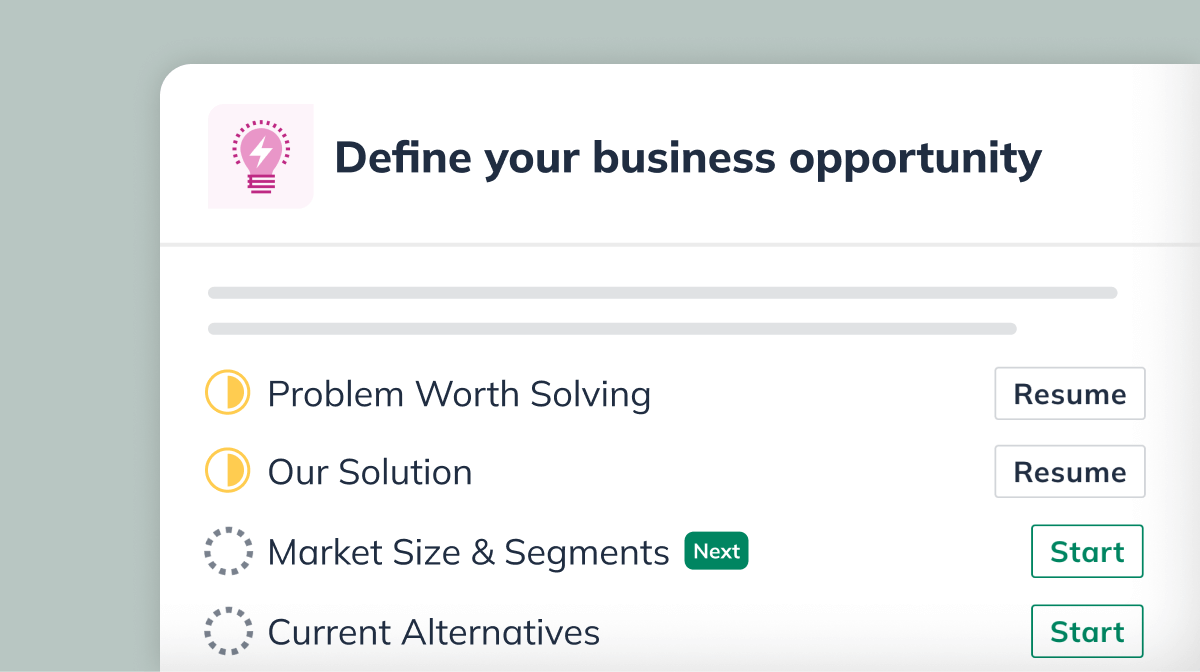Start the Current Alternatives section

coord(1087,631)
